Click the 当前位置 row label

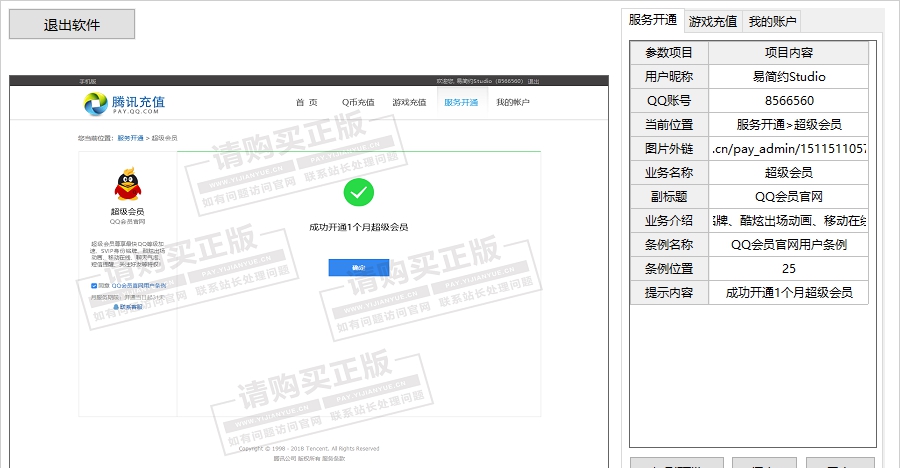[669, 125]
